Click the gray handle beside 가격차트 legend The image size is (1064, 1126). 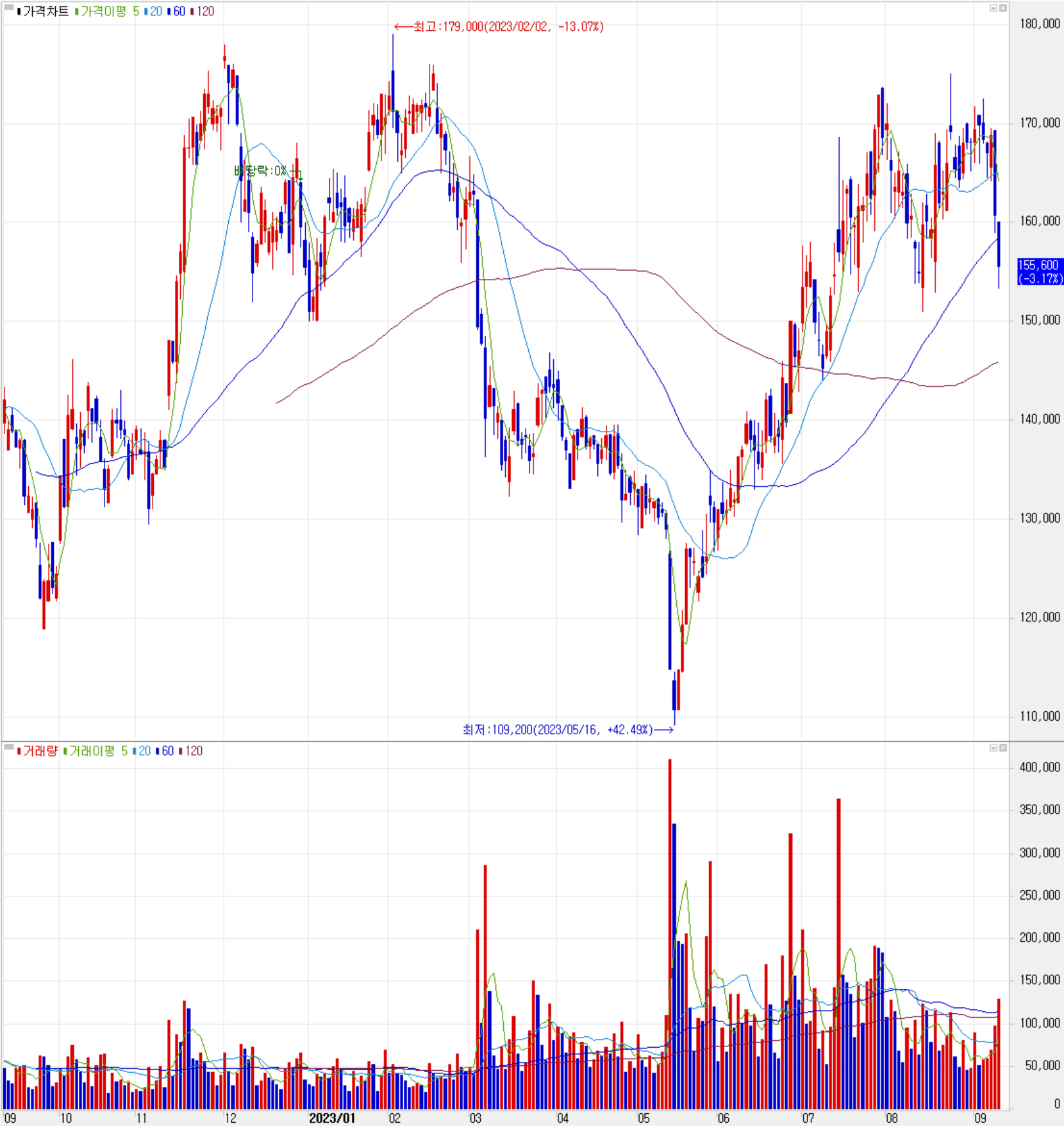tap(9, 8)
